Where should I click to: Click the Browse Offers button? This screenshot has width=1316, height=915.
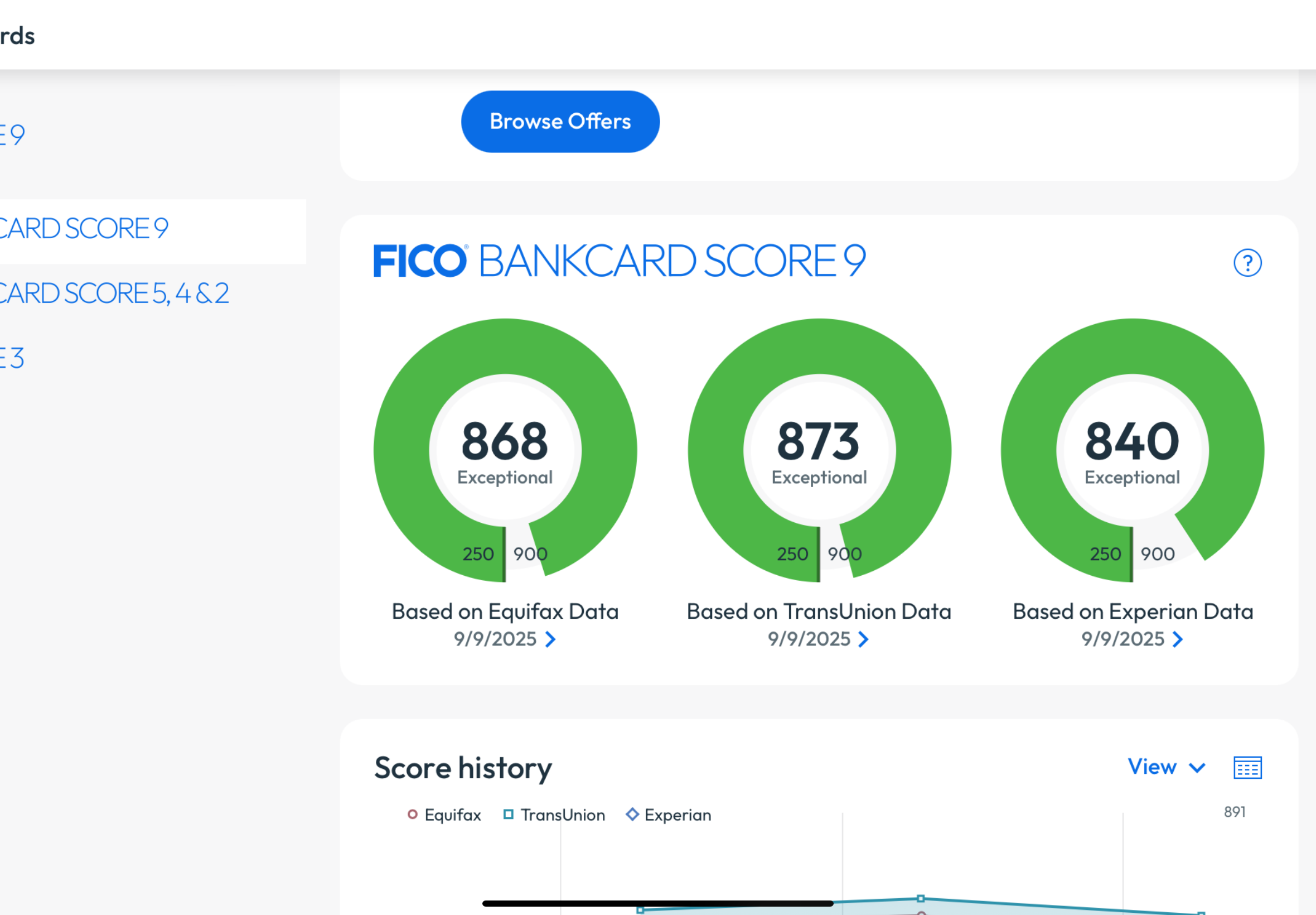click(560, 122)
